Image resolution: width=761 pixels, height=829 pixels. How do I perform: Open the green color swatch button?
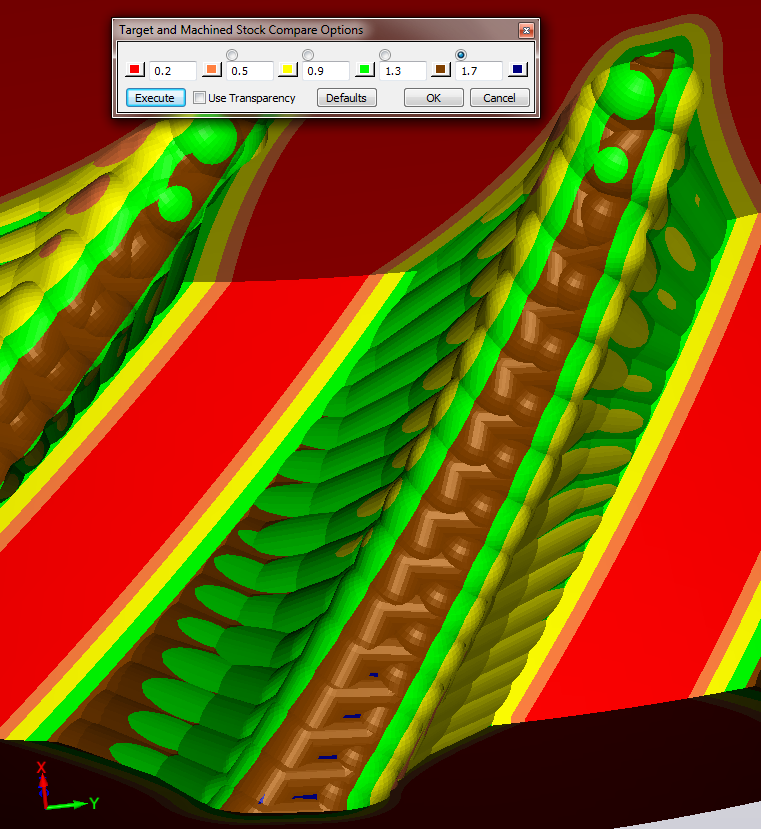pos(364,69)
